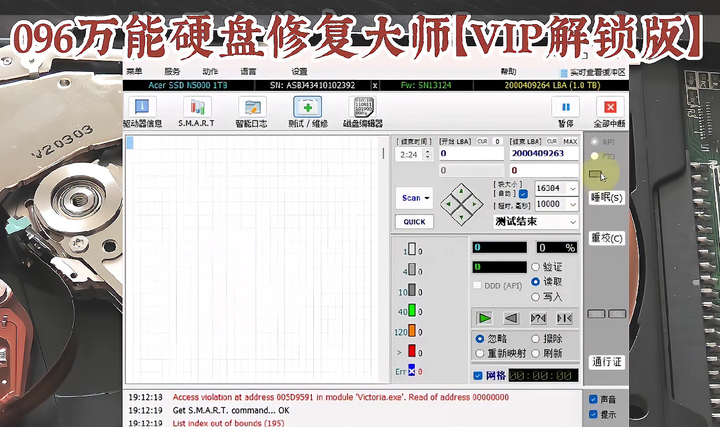Open the 语言 menu
This screenshot has height=427, width=720.
248,72
